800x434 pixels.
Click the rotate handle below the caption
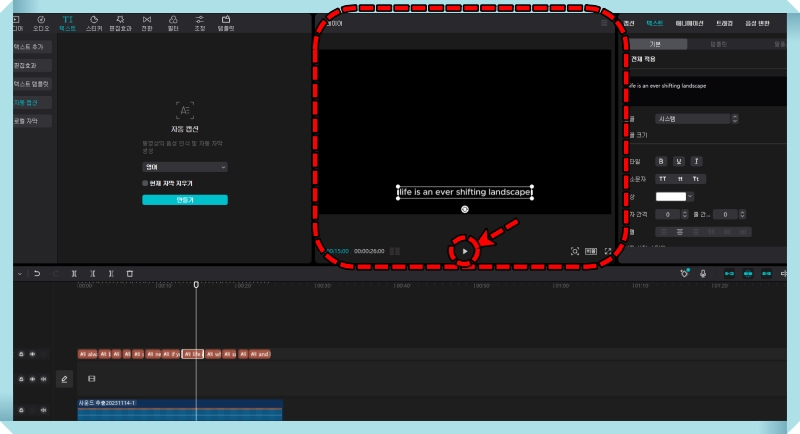tap(464, 209)
